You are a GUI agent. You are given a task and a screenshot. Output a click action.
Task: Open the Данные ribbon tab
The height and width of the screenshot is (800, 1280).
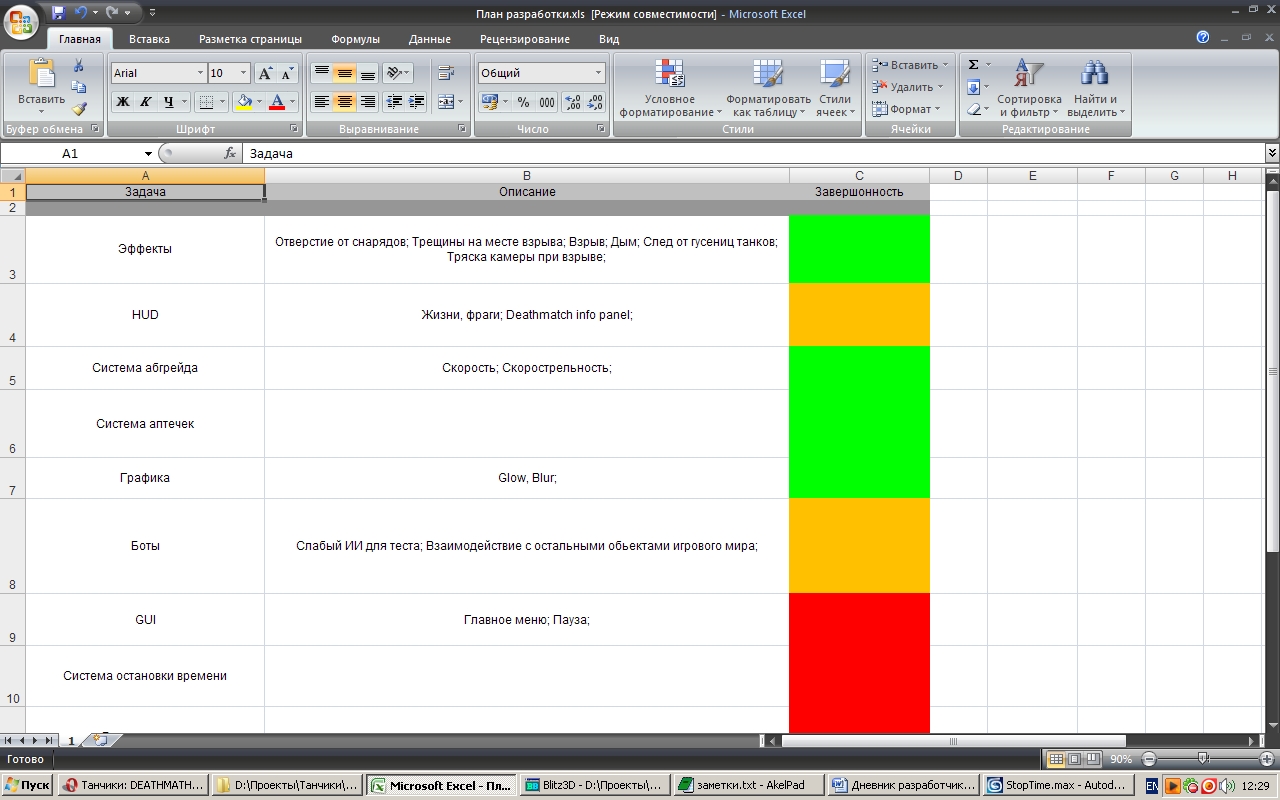pos(429,39)
